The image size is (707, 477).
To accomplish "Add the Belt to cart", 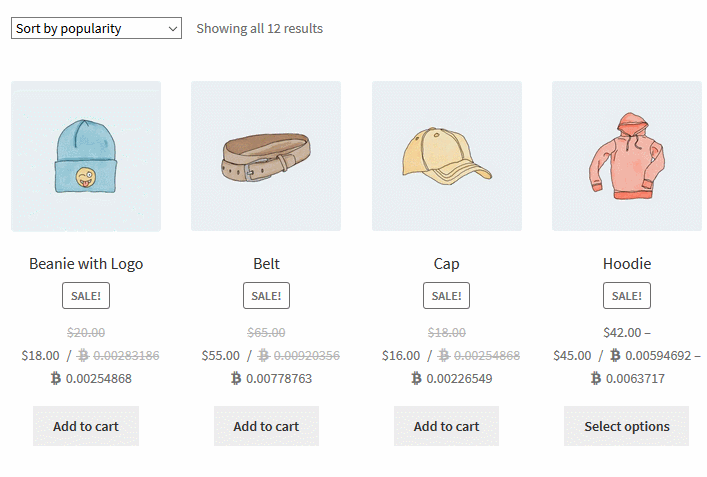I will (x=266, y=426).
